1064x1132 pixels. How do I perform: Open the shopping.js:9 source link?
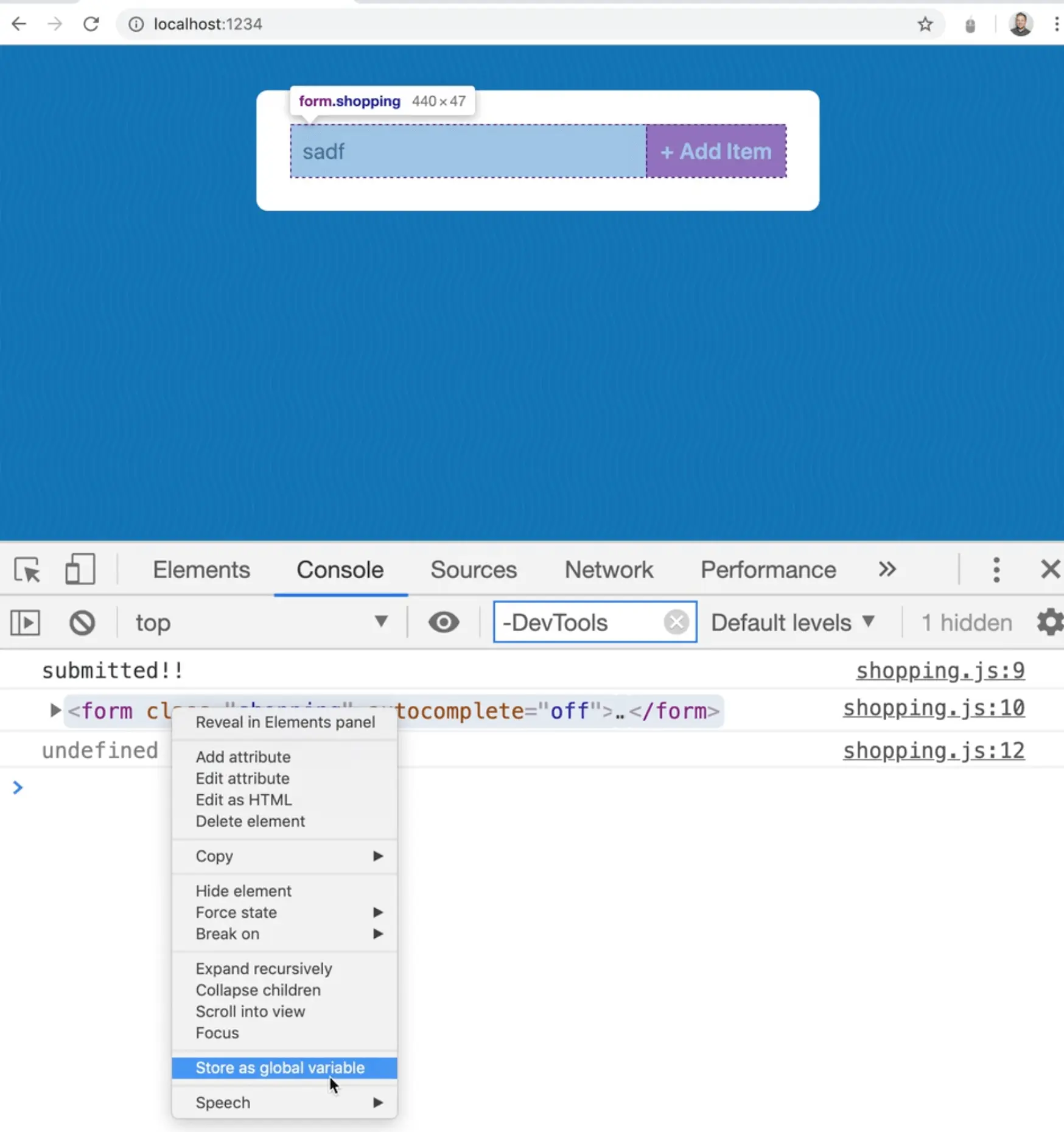coord(940,671)
